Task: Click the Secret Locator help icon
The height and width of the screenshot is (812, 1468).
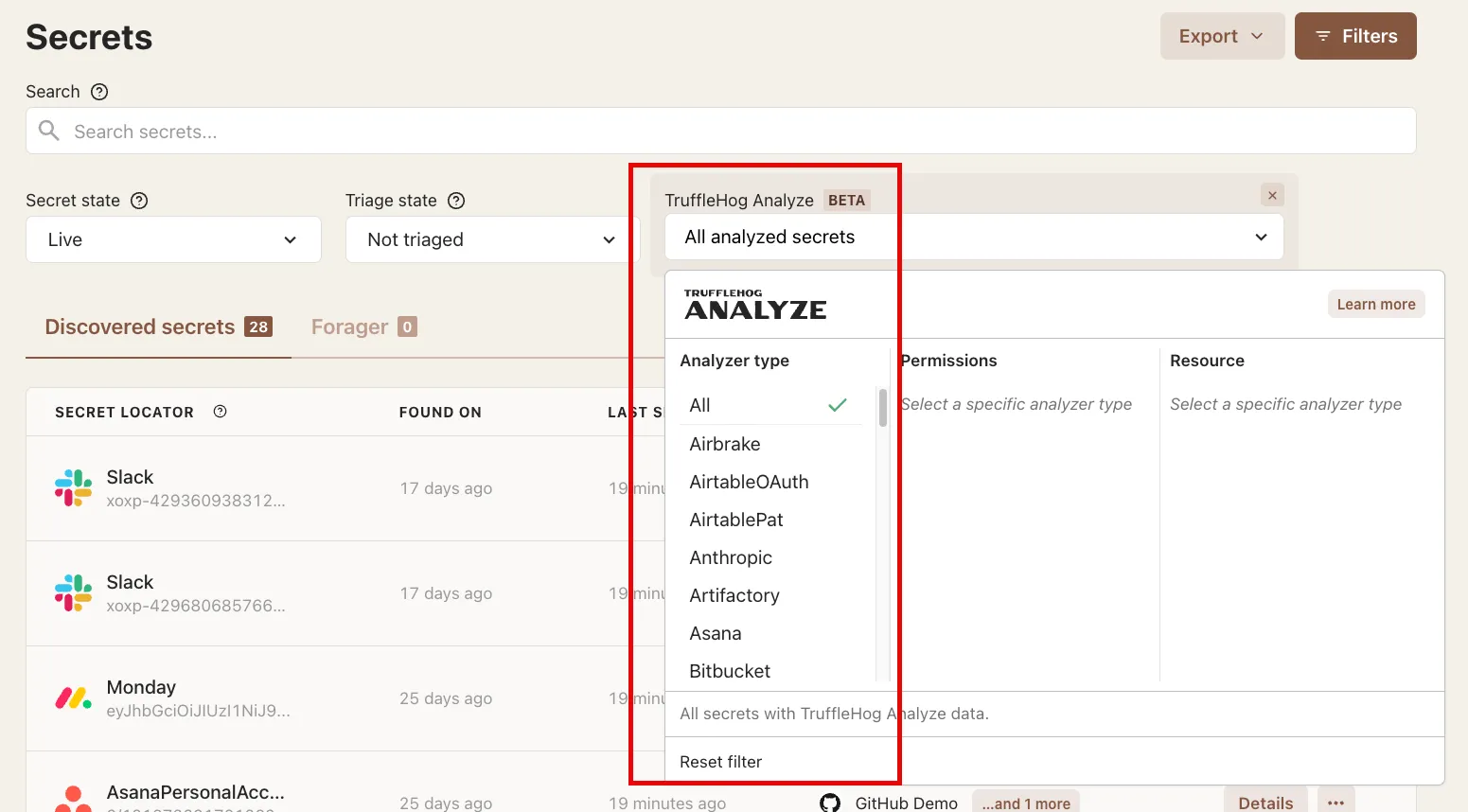Action: 221,412
